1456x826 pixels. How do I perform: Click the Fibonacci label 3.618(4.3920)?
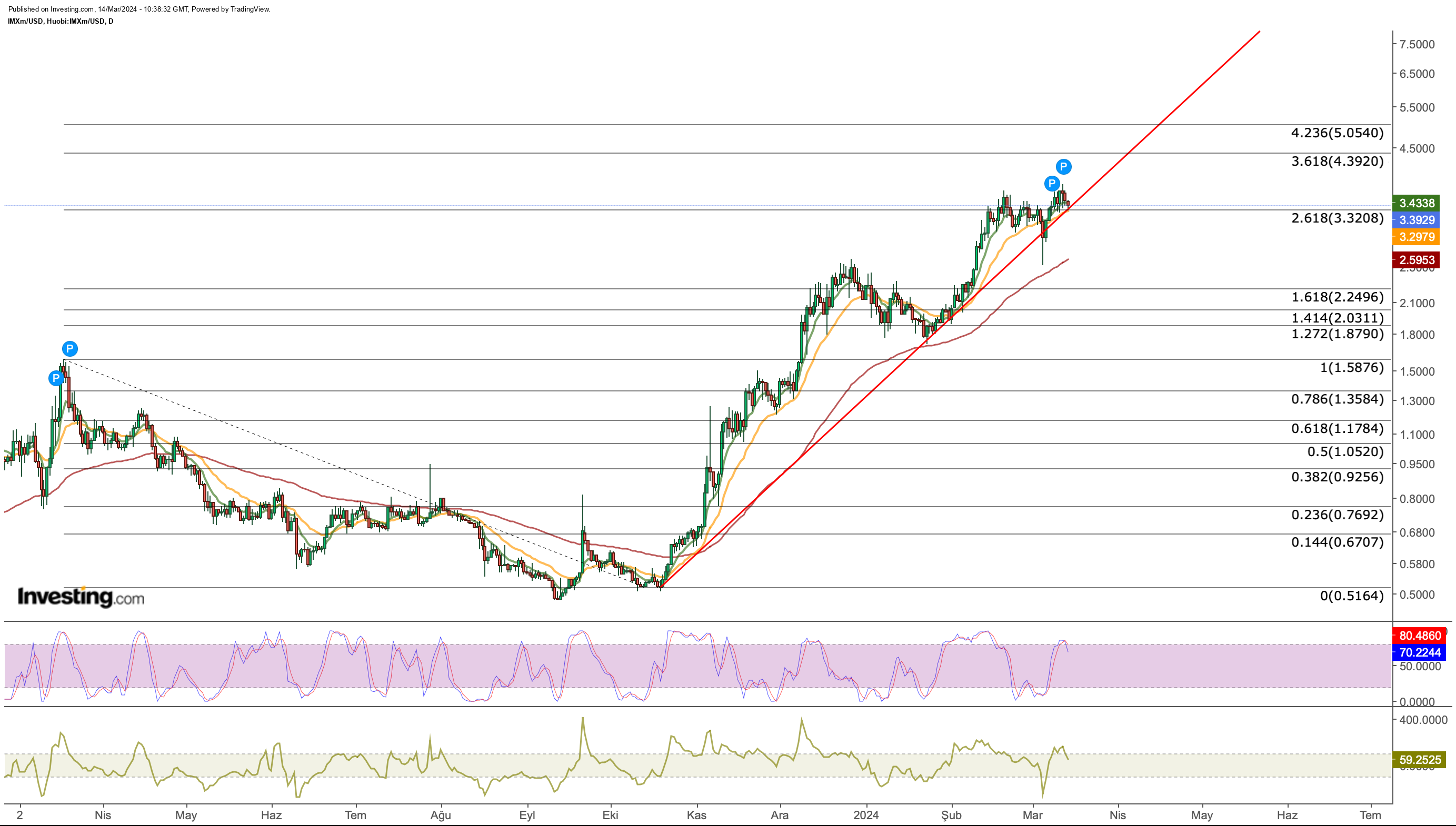pyautogui.click(x=1338, y=161)
